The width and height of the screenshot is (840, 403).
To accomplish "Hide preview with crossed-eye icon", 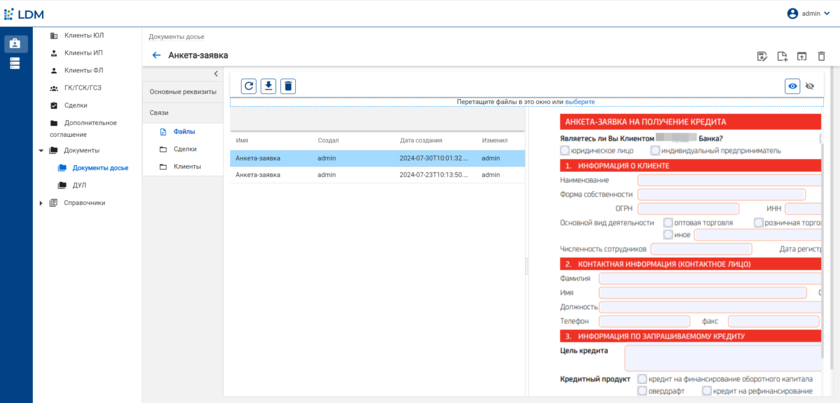I will coord(810,87).
